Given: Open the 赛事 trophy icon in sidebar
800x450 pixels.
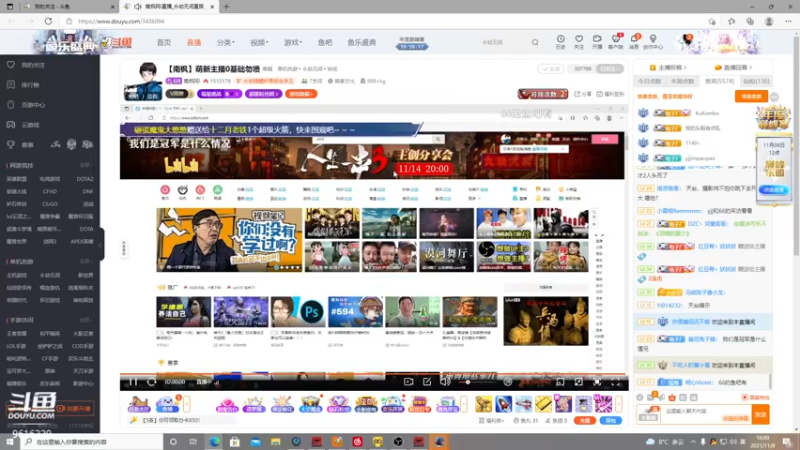Looking at the screenshot, I should 11,144.
